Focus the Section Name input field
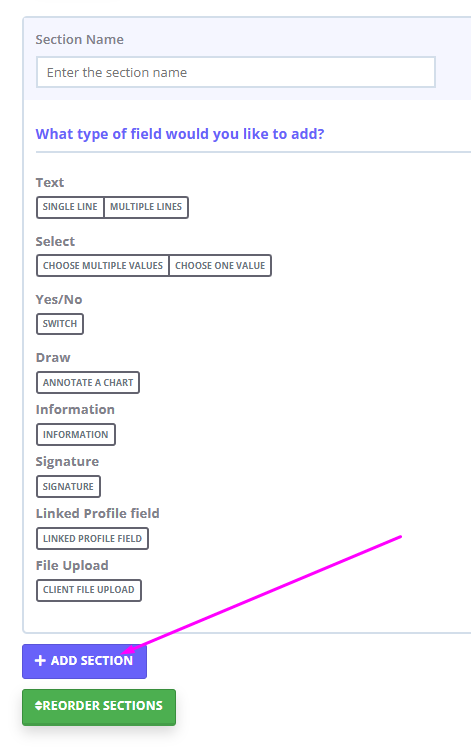 click(x=236, y=73)
